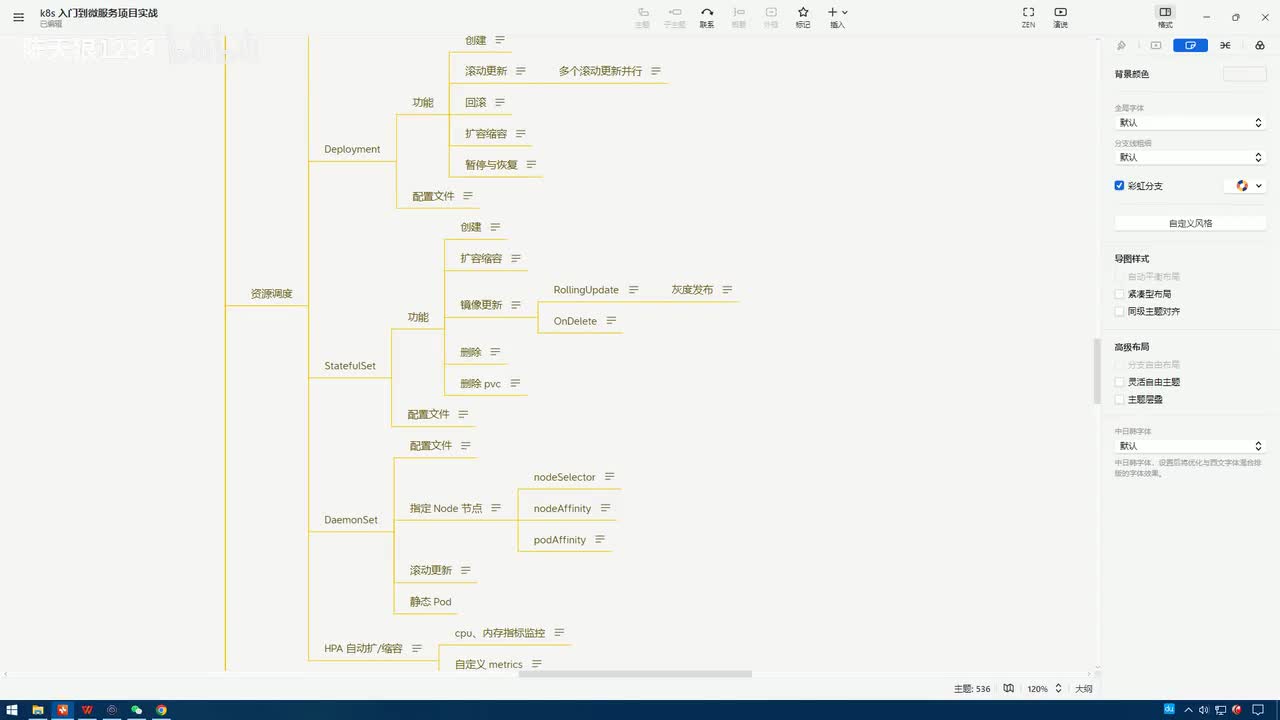This screenshot has height=720, width=1280.
Task: Click the note icon beside HPA 自动扩/缩容
Action: tap(417, 648)
